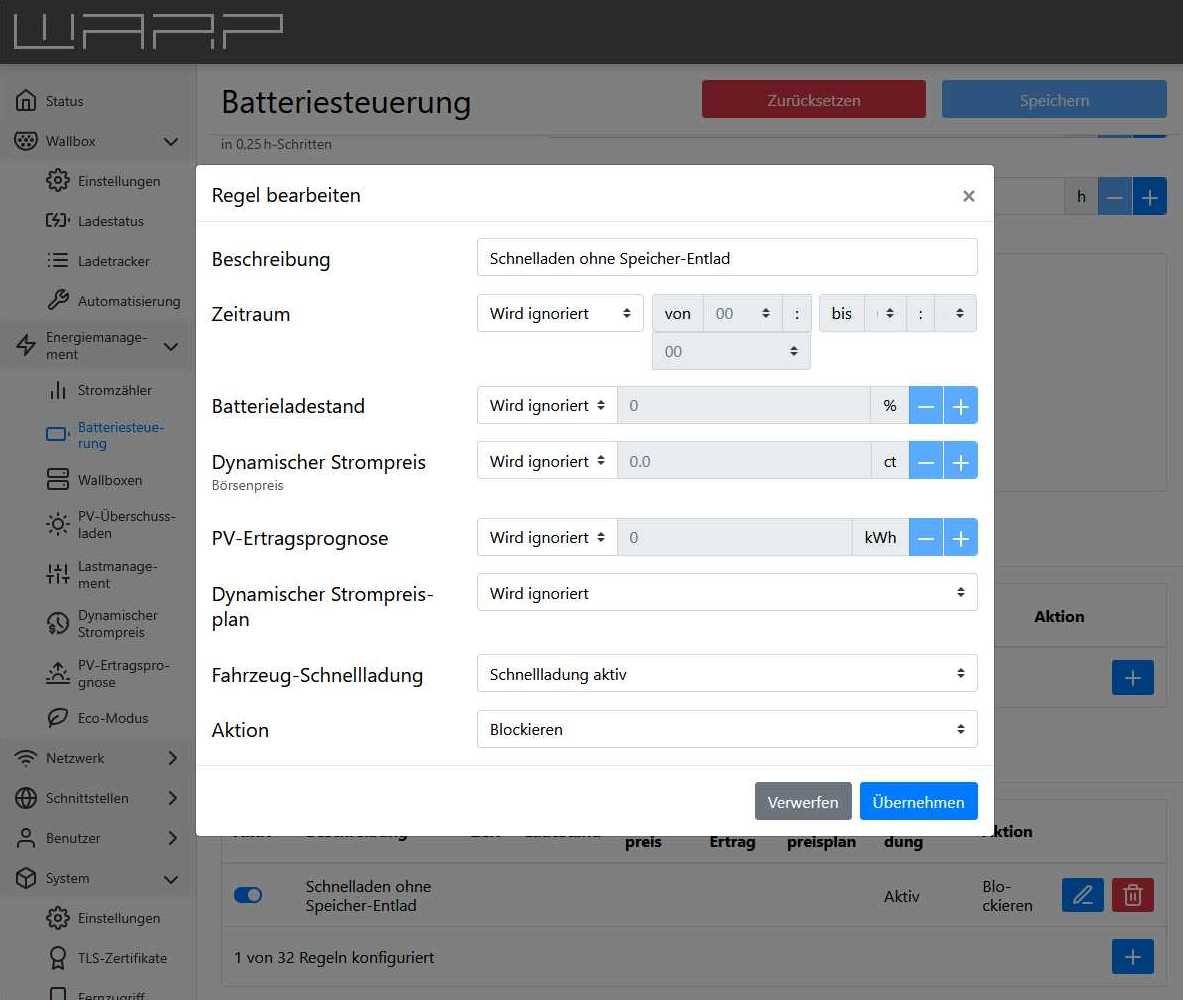Open the Fahrzeug-Schnellladung dropdown
The width and height of the screenshot is (1183, 1000).
click(726, 674)
